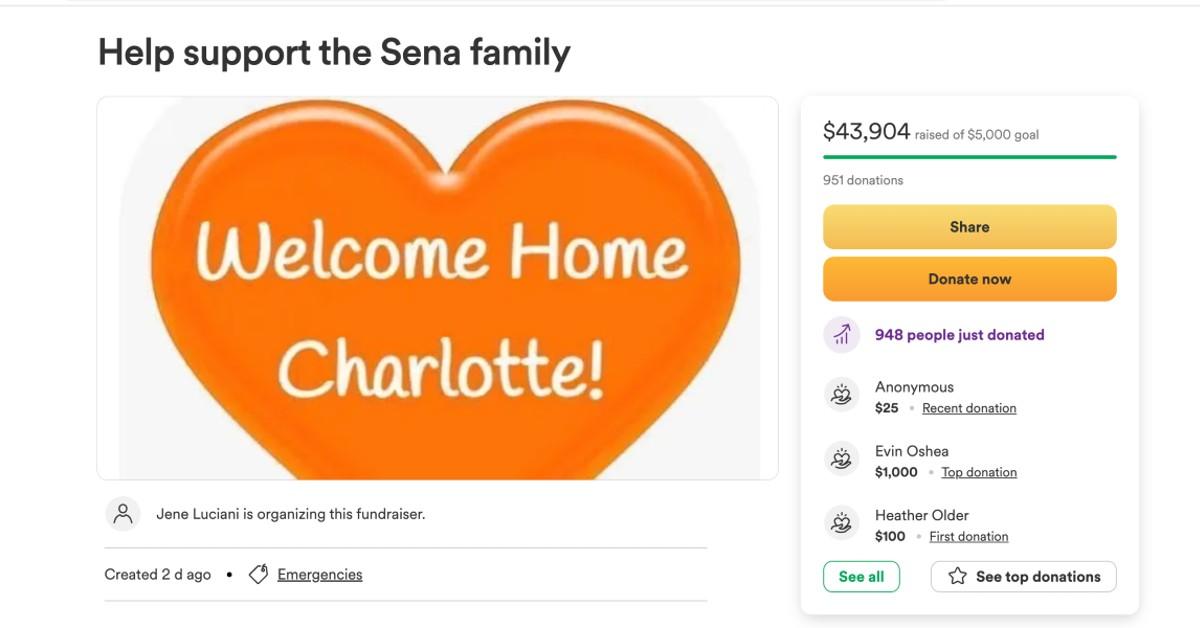Screen dimensions: 1200x628
Task: Click the trending donations arrow icon
Action: (x=839, y=334)
